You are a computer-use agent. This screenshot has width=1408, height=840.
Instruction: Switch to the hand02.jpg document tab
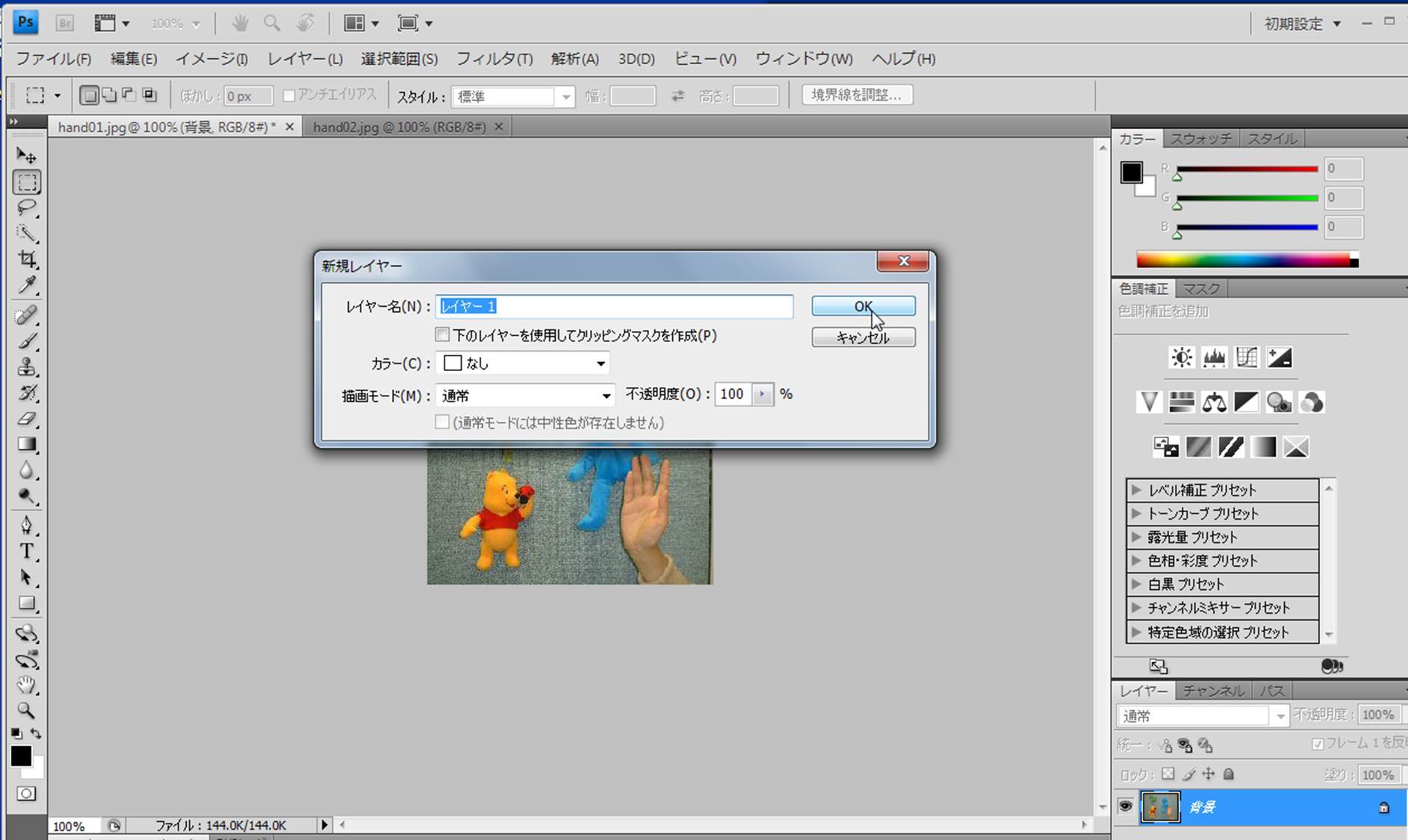[x=399, y=127]
